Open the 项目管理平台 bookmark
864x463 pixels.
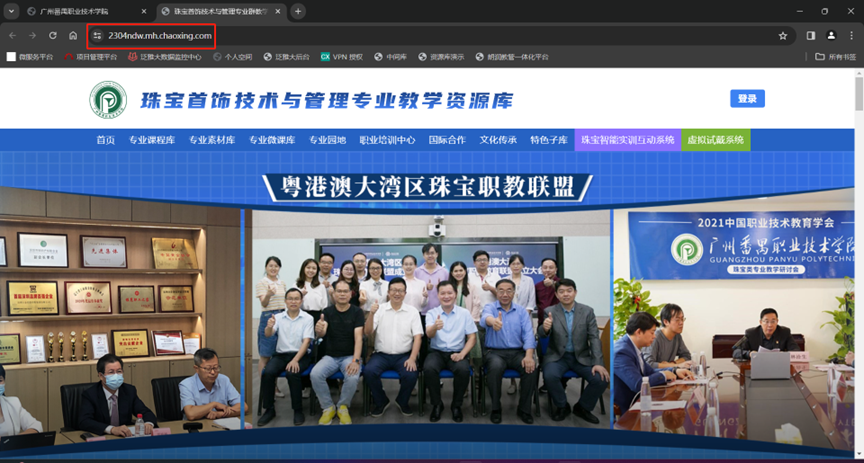click(x=90, y=57)
